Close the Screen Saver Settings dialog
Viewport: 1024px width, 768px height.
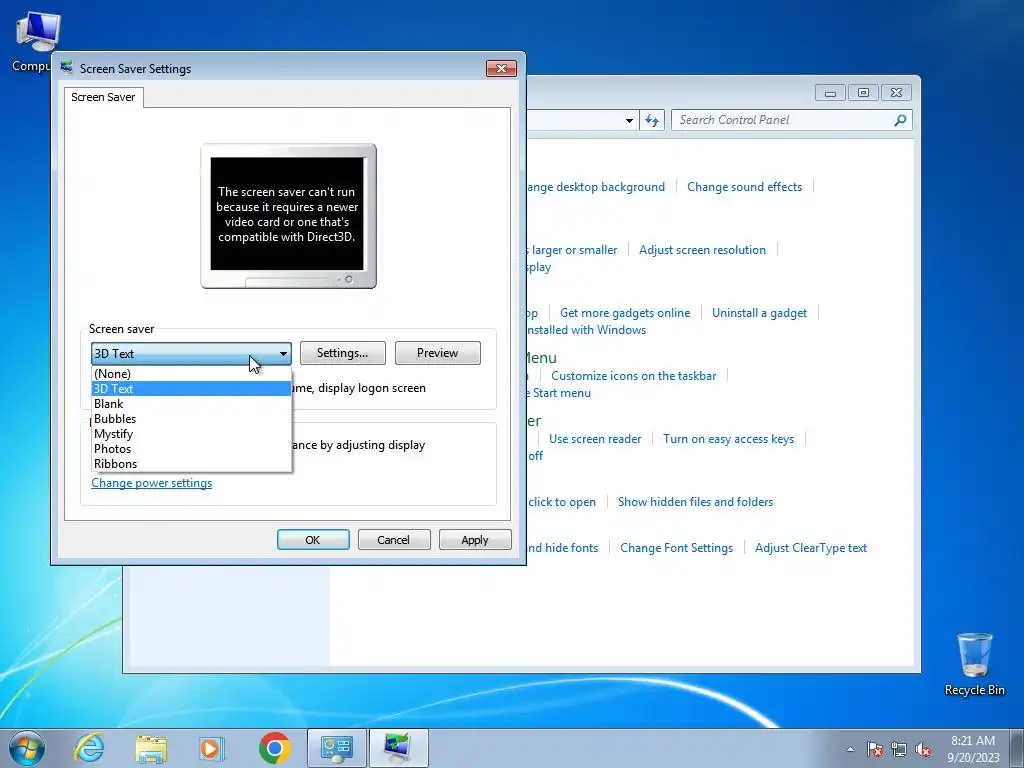click(501, 69)
